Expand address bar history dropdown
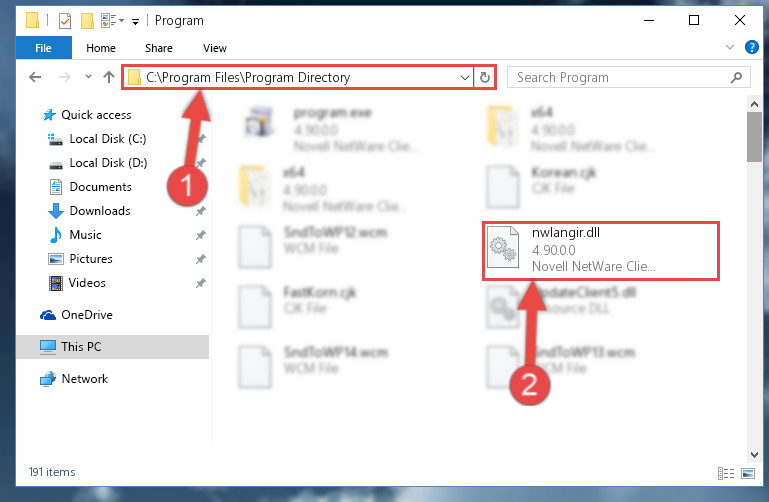The height and width of the screenshot is (502, 769). (x=464, y=77)
